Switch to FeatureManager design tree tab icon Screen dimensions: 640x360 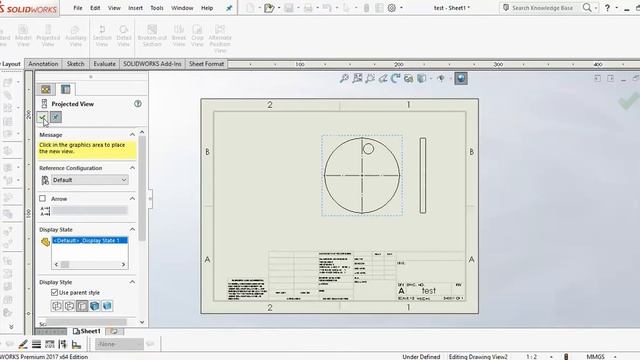[46, 89]
